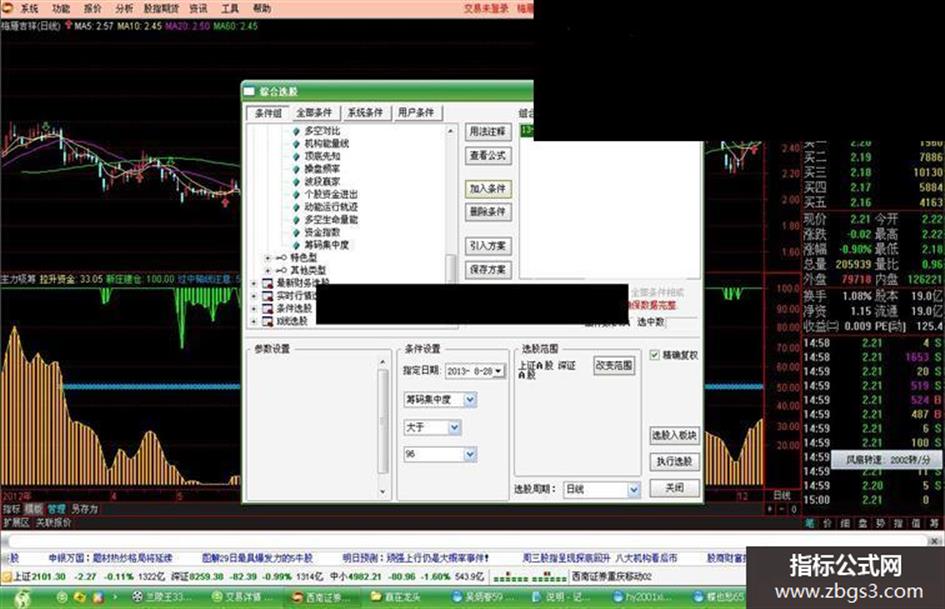Select the 多空生命量能 condition item
The width and height of the screenshot is (945, 609).
point(331,219)
